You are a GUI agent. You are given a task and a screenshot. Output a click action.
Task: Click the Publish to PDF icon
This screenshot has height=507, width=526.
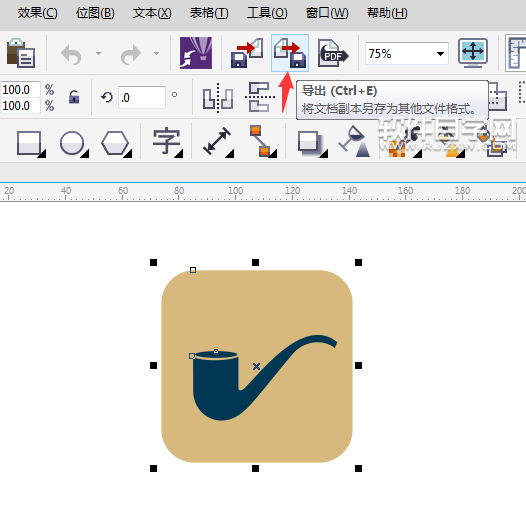click(x=333, y=53)
